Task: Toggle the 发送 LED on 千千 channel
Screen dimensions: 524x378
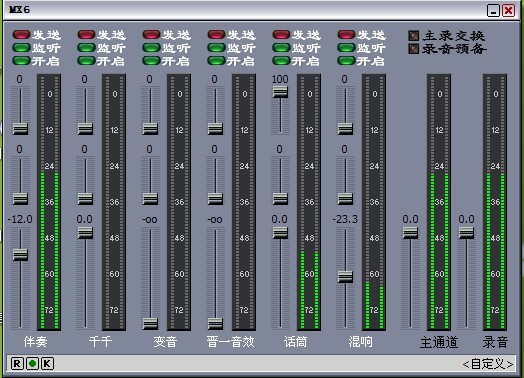Action: point(87,35)
